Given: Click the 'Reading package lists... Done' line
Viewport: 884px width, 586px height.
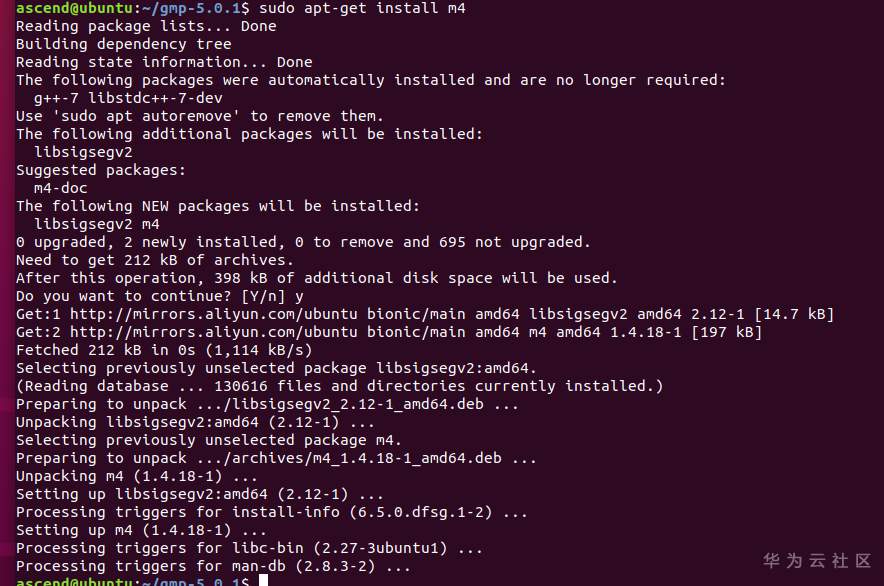Looking at the screenshot, I should [146, 26].
